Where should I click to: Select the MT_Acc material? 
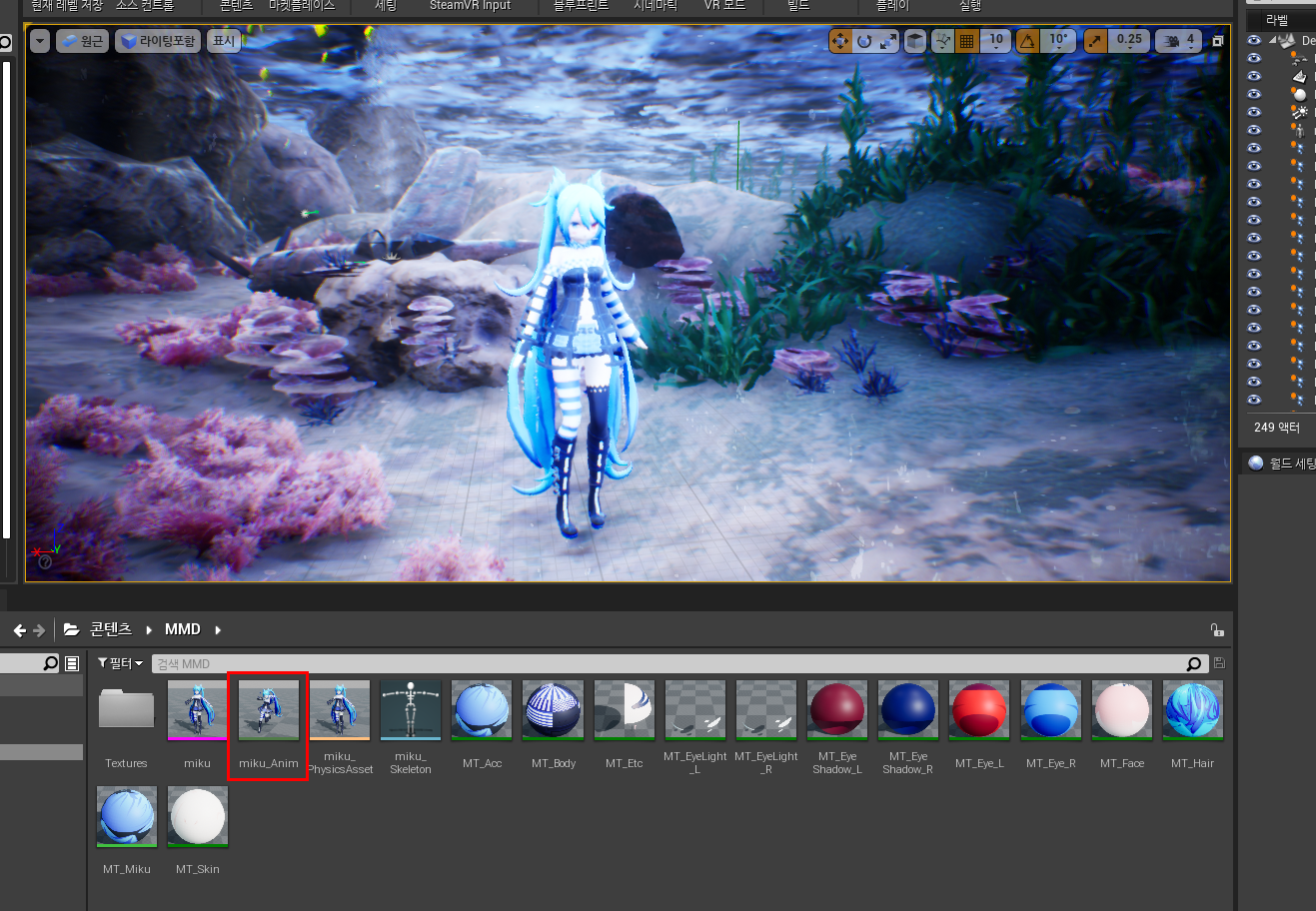point(482,726)
